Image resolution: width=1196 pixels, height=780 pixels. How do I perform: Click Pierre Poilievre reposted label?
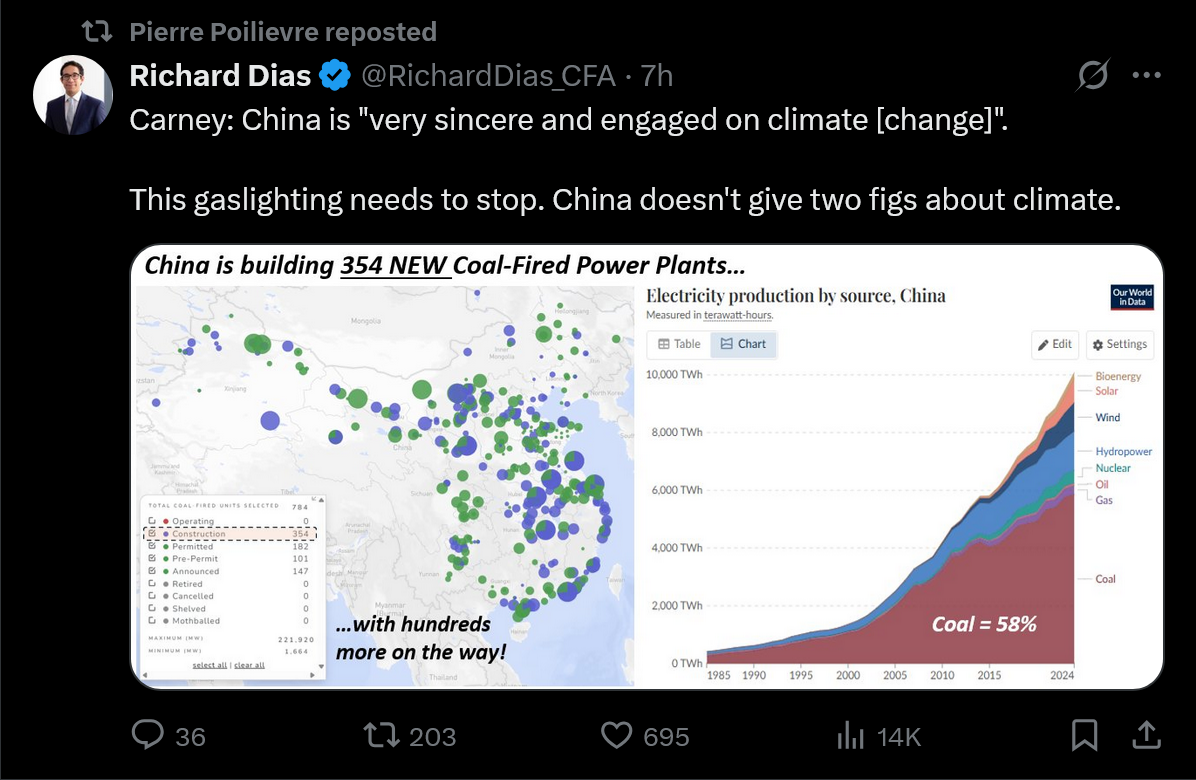click(x=283, y=32)
